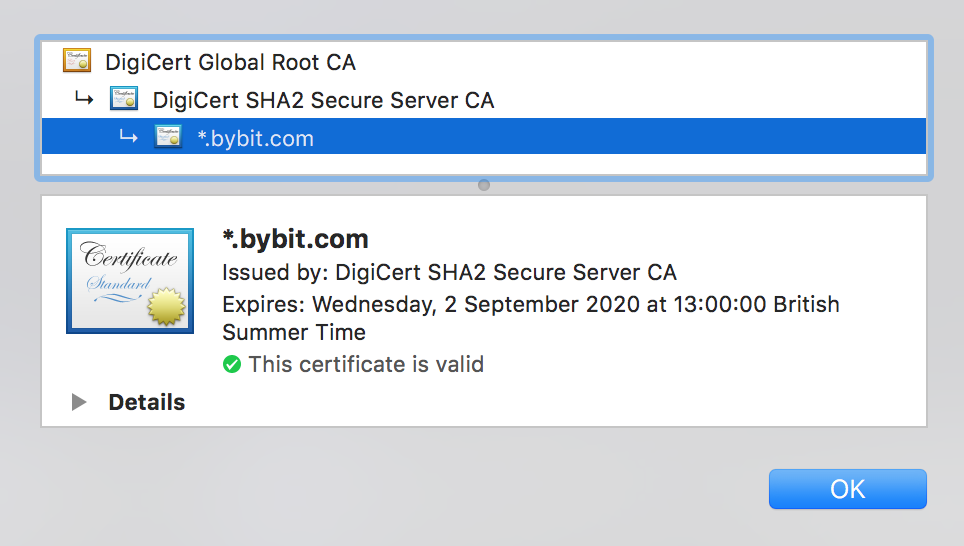Expand the Details disclosure triangle
964x546 pixels.
pyautogui.click(x=79, y=402)
